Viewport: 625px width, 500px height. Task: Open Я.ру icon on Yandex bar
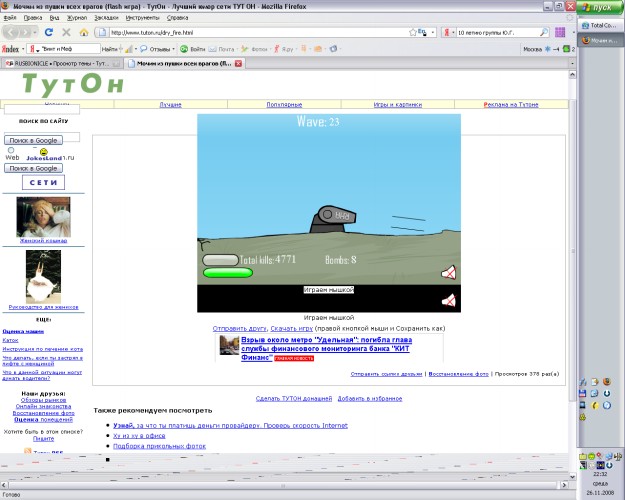click(276, 49)
